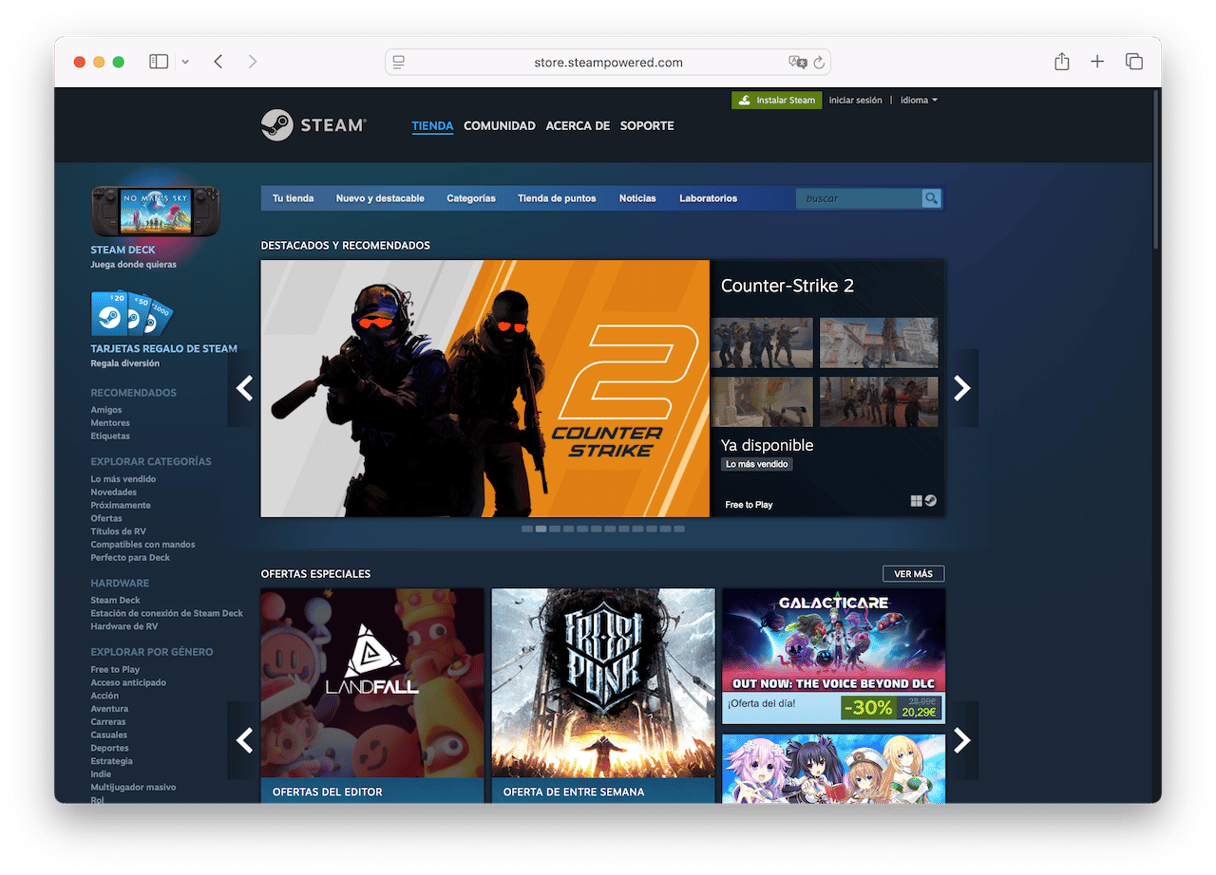Open Próximamente category link
Screen dimensions: 1216x875
click(121, 505)
